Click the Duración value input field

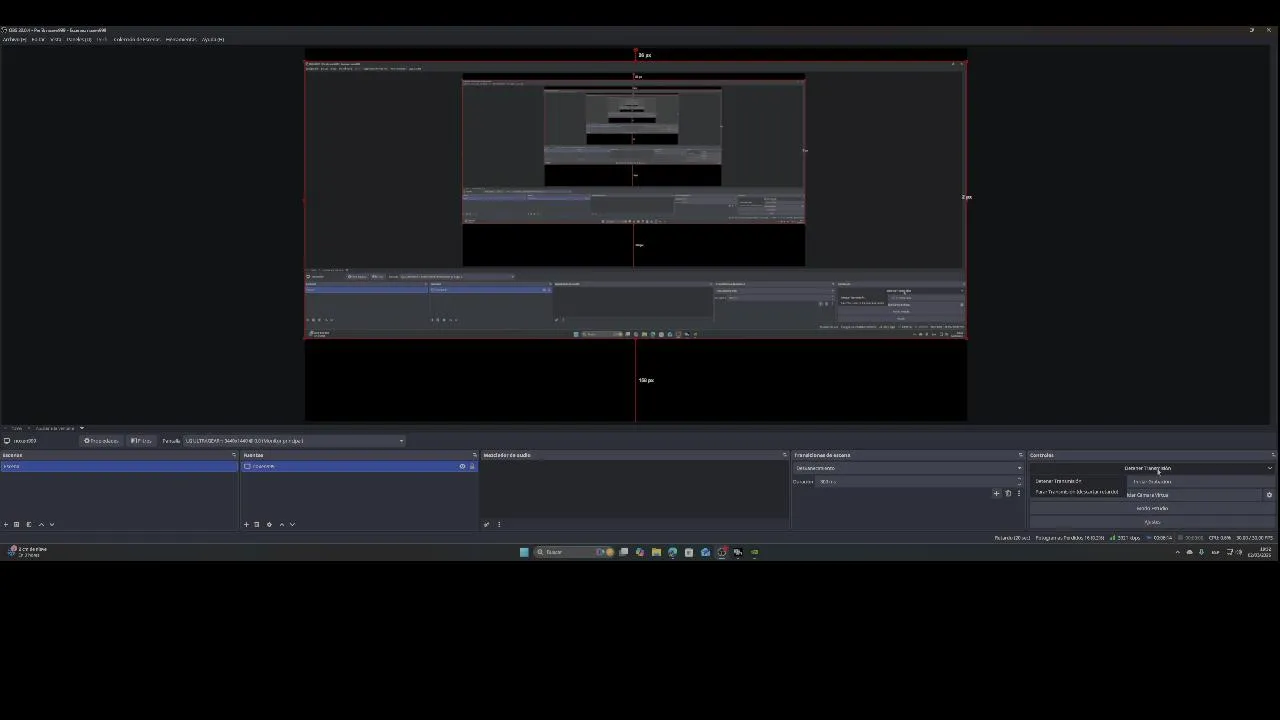pyautogui.click(x=916, y=481)
